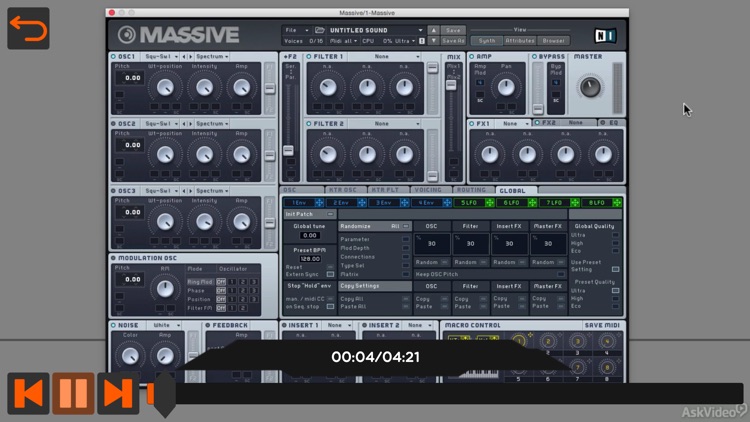Screen dimensions: 750x422
Task: Toggle Filter 2 power button
Action: pos(309,124)
